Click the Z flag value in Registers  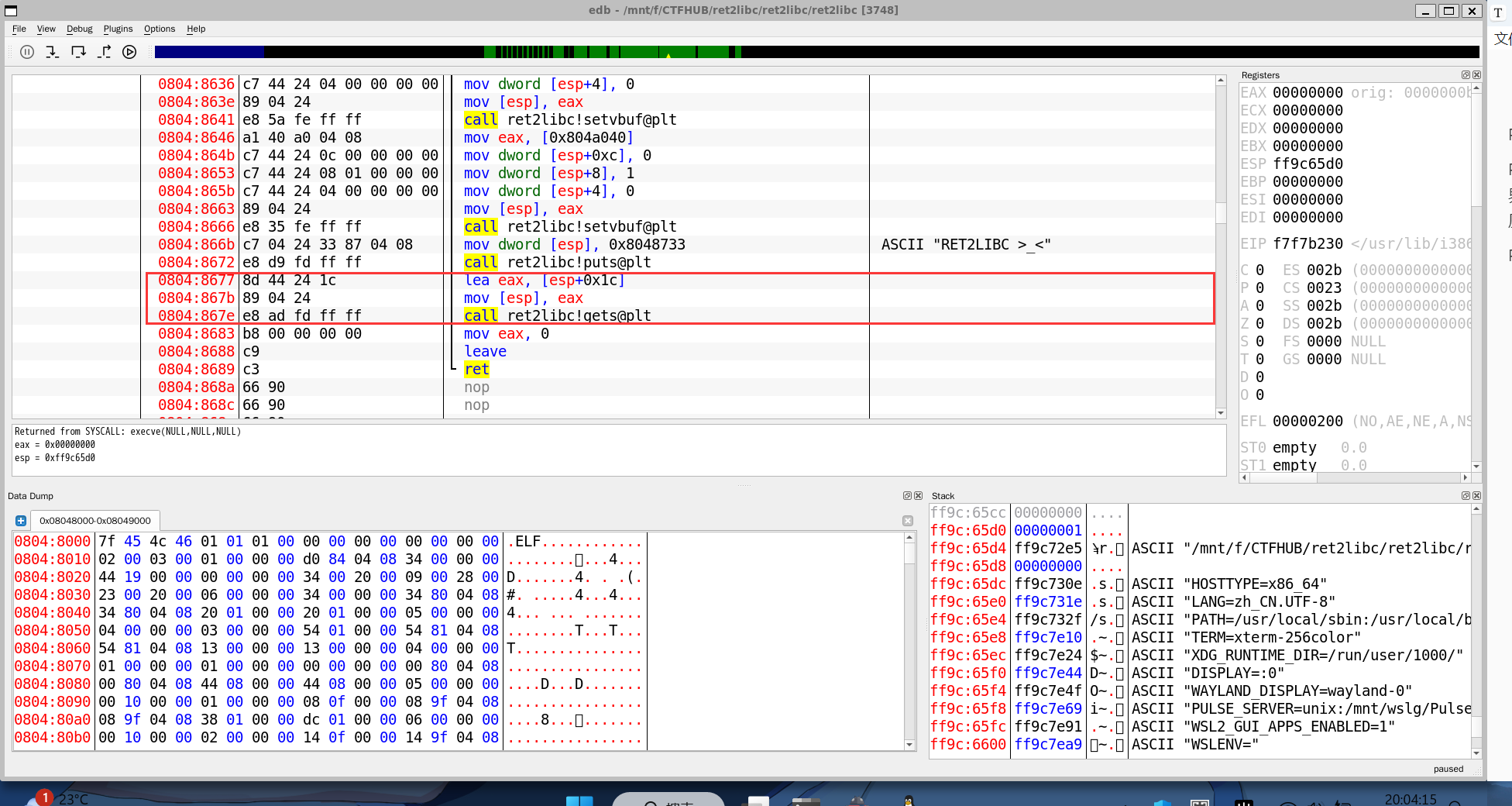tap(1259, 323)
